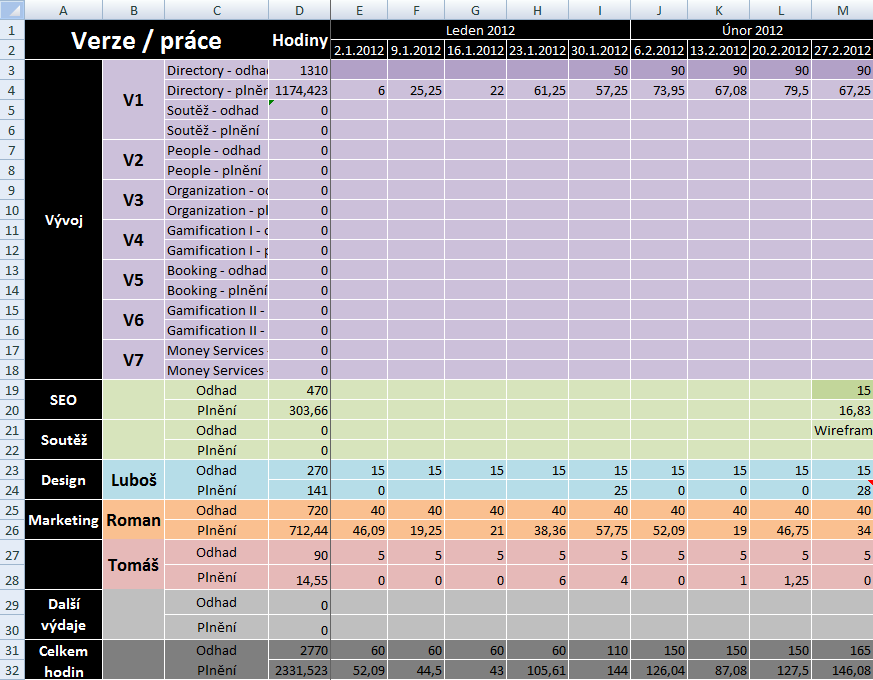Click the 'Roman' name cell
The image size is (873, 680).
134,520
